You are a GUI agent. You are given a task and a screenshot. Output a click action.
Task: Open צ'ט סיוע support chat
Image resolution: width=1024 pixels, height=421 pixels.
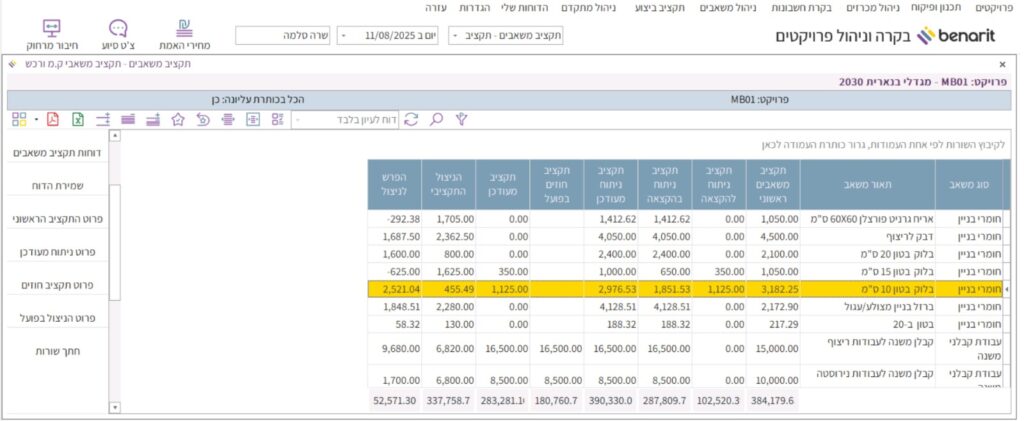point(117,34)
